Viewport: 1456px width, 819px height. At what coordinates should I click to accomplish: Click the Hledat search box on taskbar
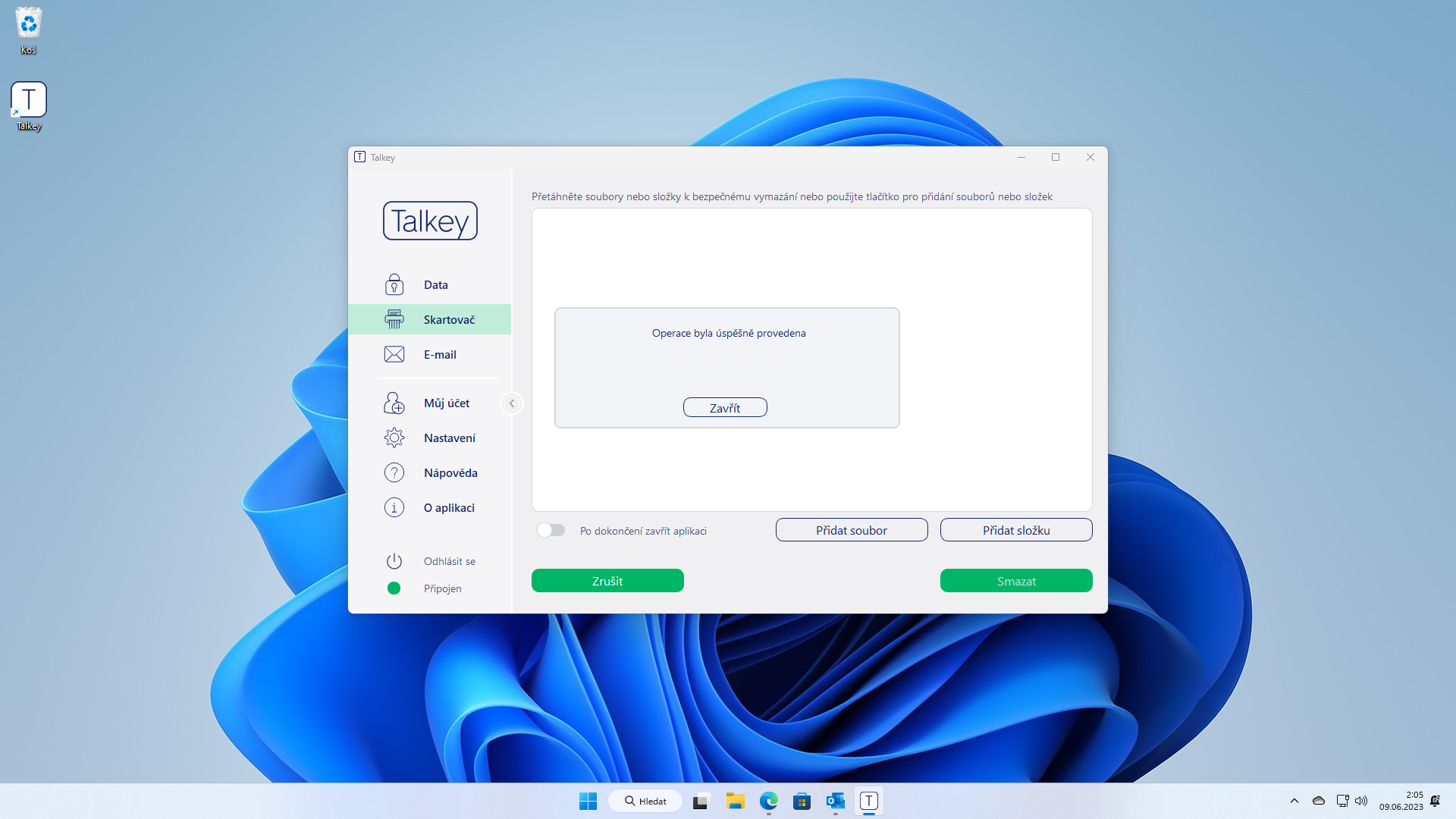(x=645, y=801)
